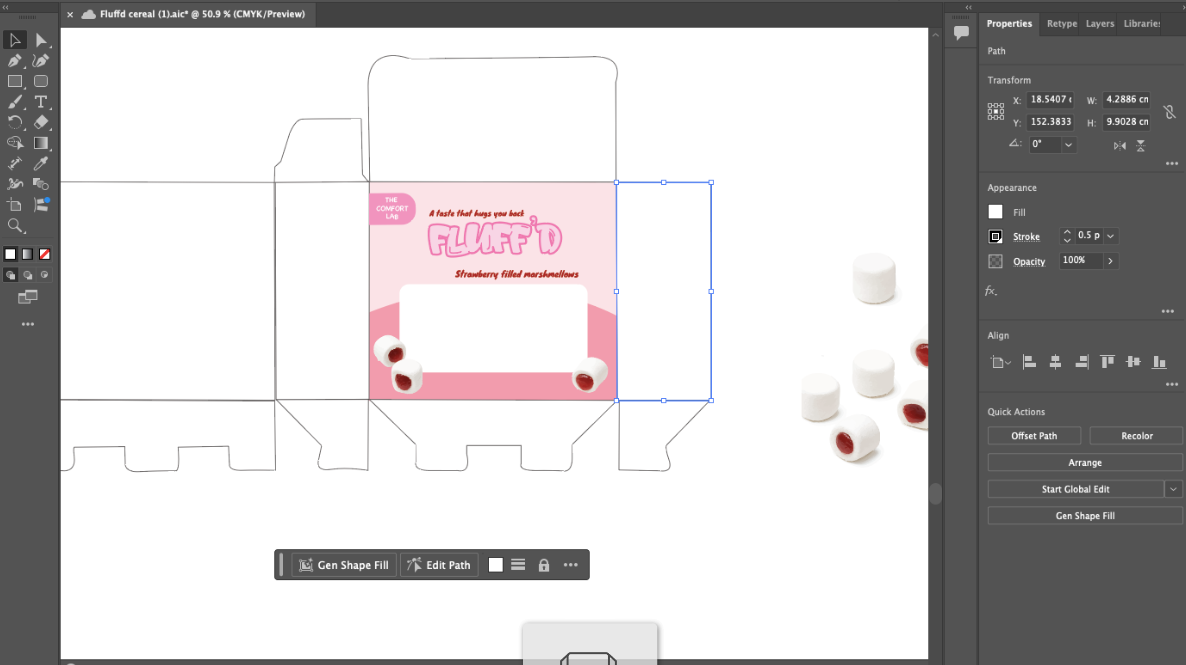The image size is (1186, 665).
Task: Select the Direct Selection tool
Action: (x=41, y=40)
